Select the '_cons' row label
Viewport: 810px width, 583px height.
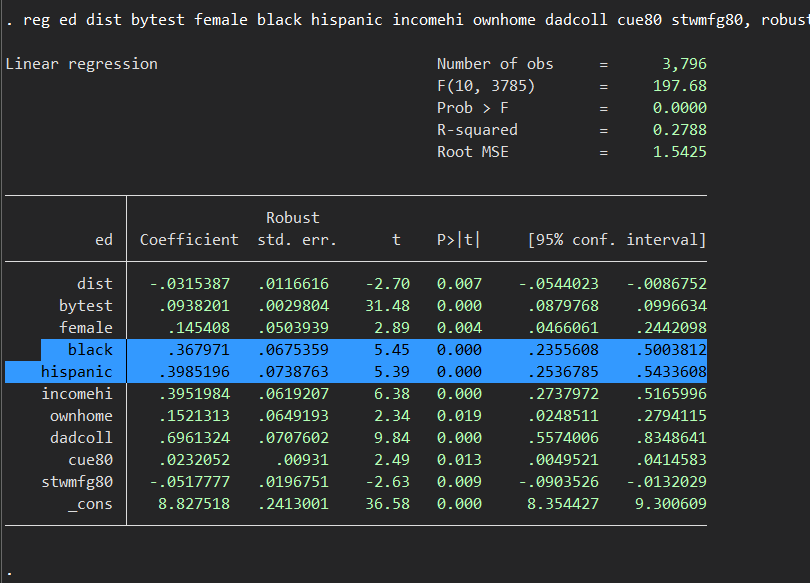click(x=90, y=505)
